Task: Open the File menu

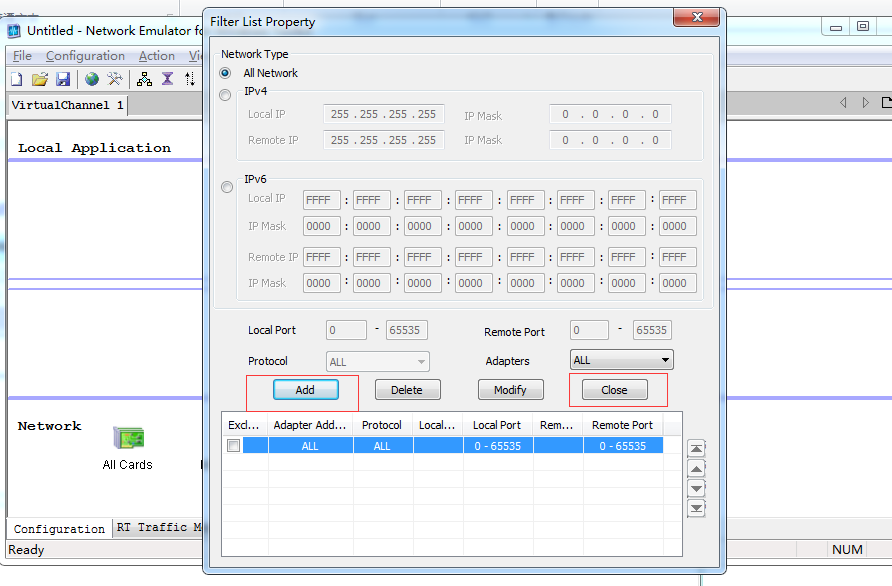Action: pos(22,56)
